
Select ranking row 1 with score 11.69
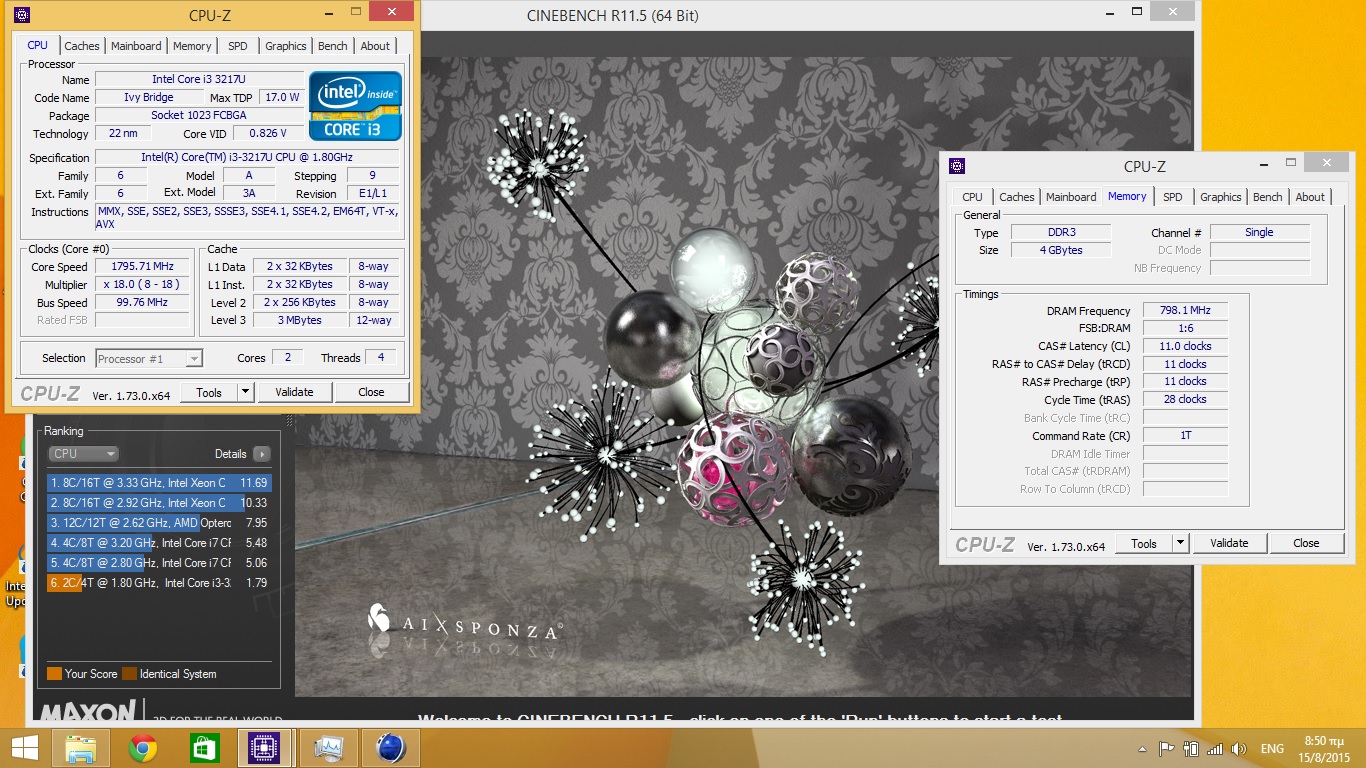click(159, 483)
